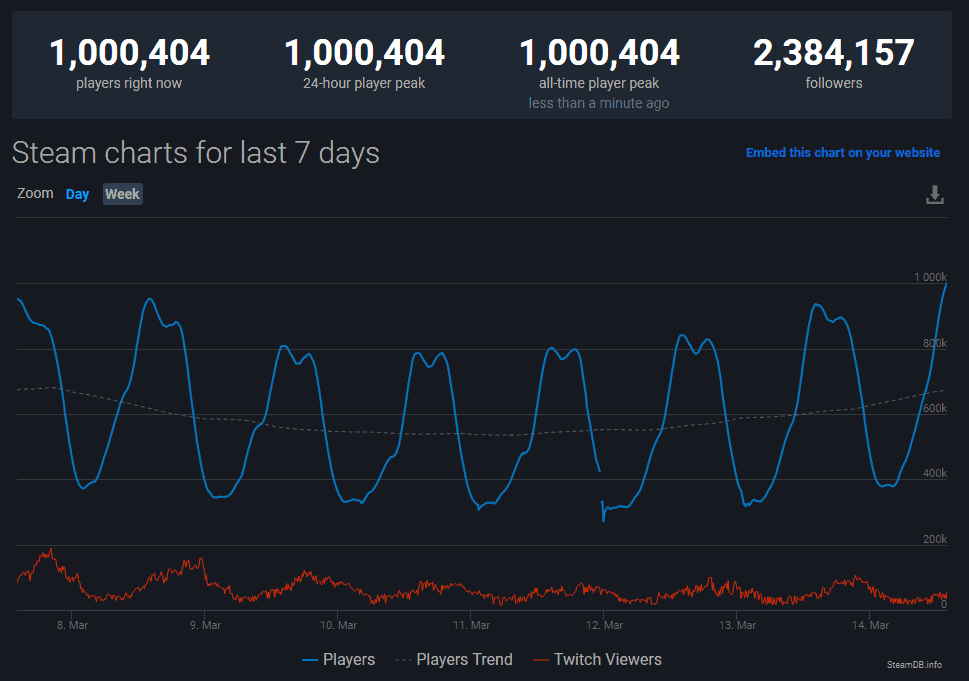
Task: Click the 24-hour player peak statistic
Action: coord(364,64)
